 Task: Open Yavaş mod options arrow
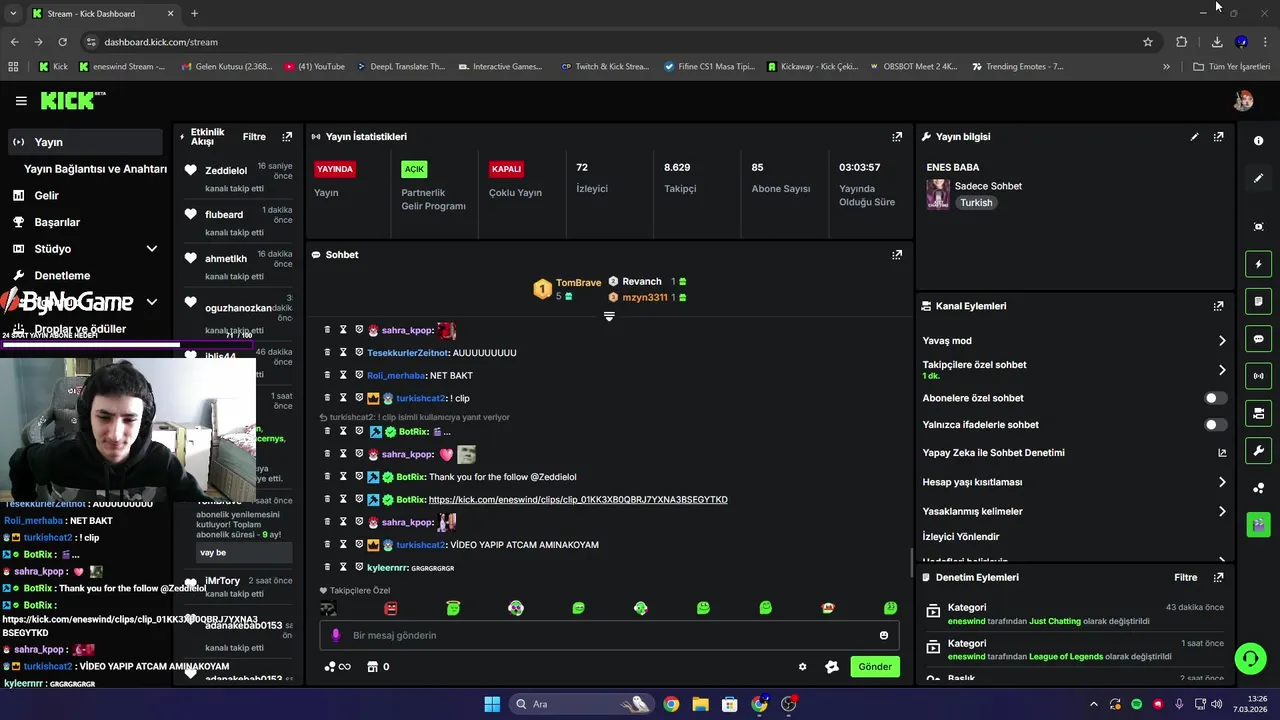click(1222, 341)
